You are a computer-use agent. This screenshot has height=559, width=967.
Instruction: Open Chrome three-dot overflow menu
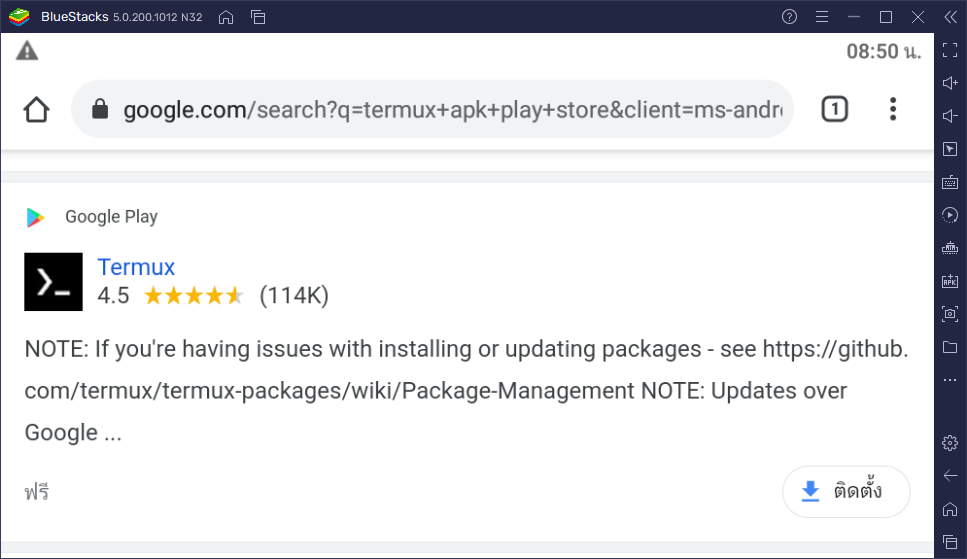(892, 109)
